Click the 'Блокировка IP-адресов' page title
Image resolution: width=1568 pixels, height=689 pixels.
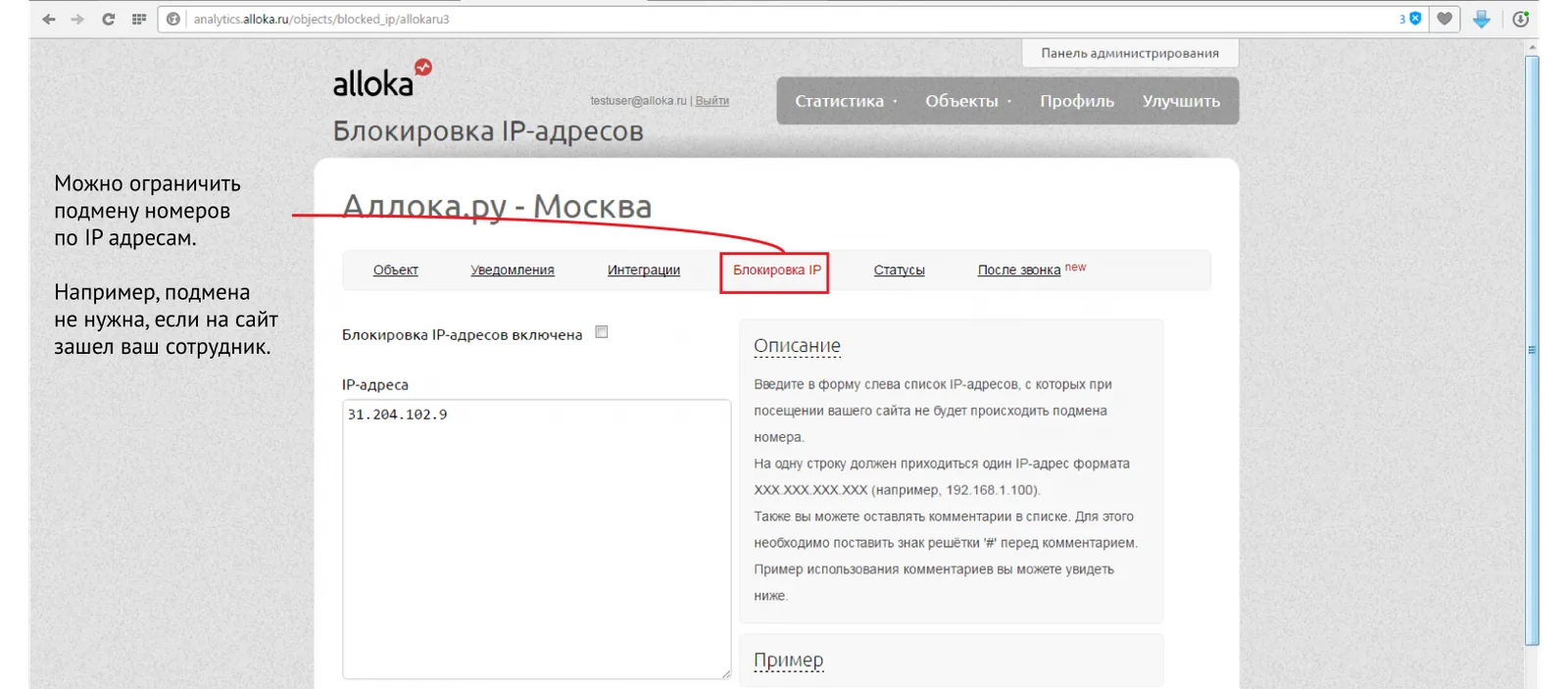[488, 131]
